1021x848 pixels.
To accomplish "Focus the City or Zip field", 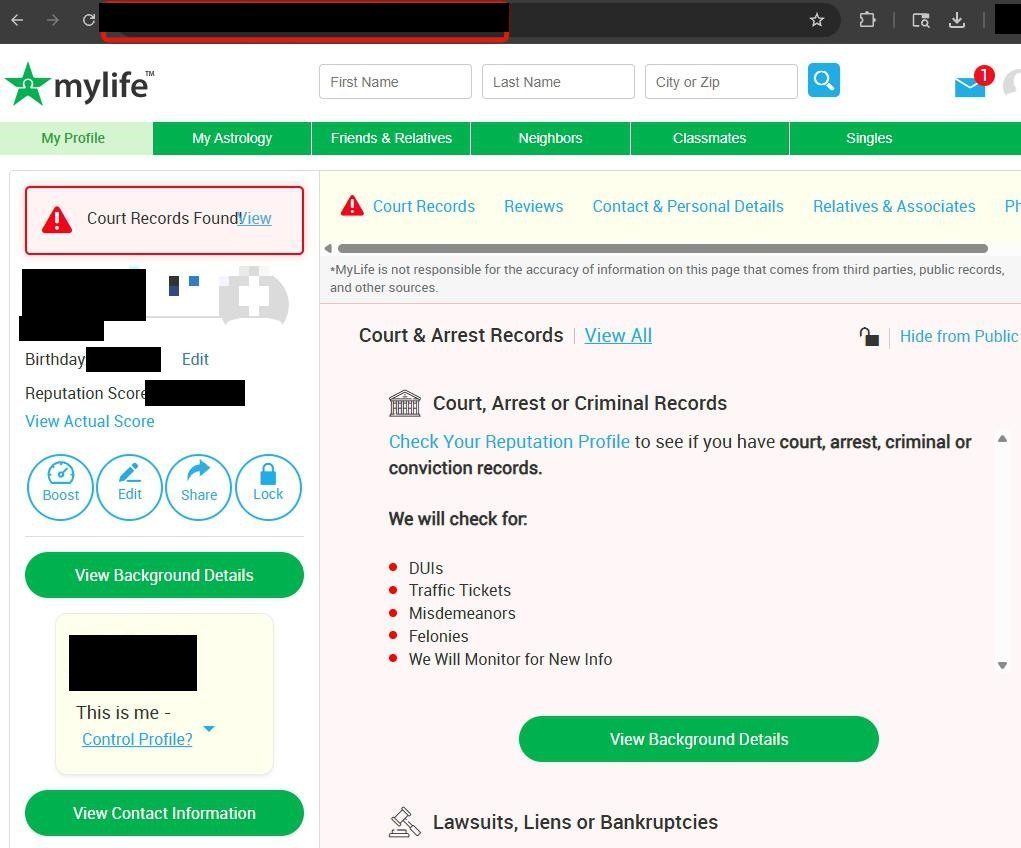I will coord(721,81).
